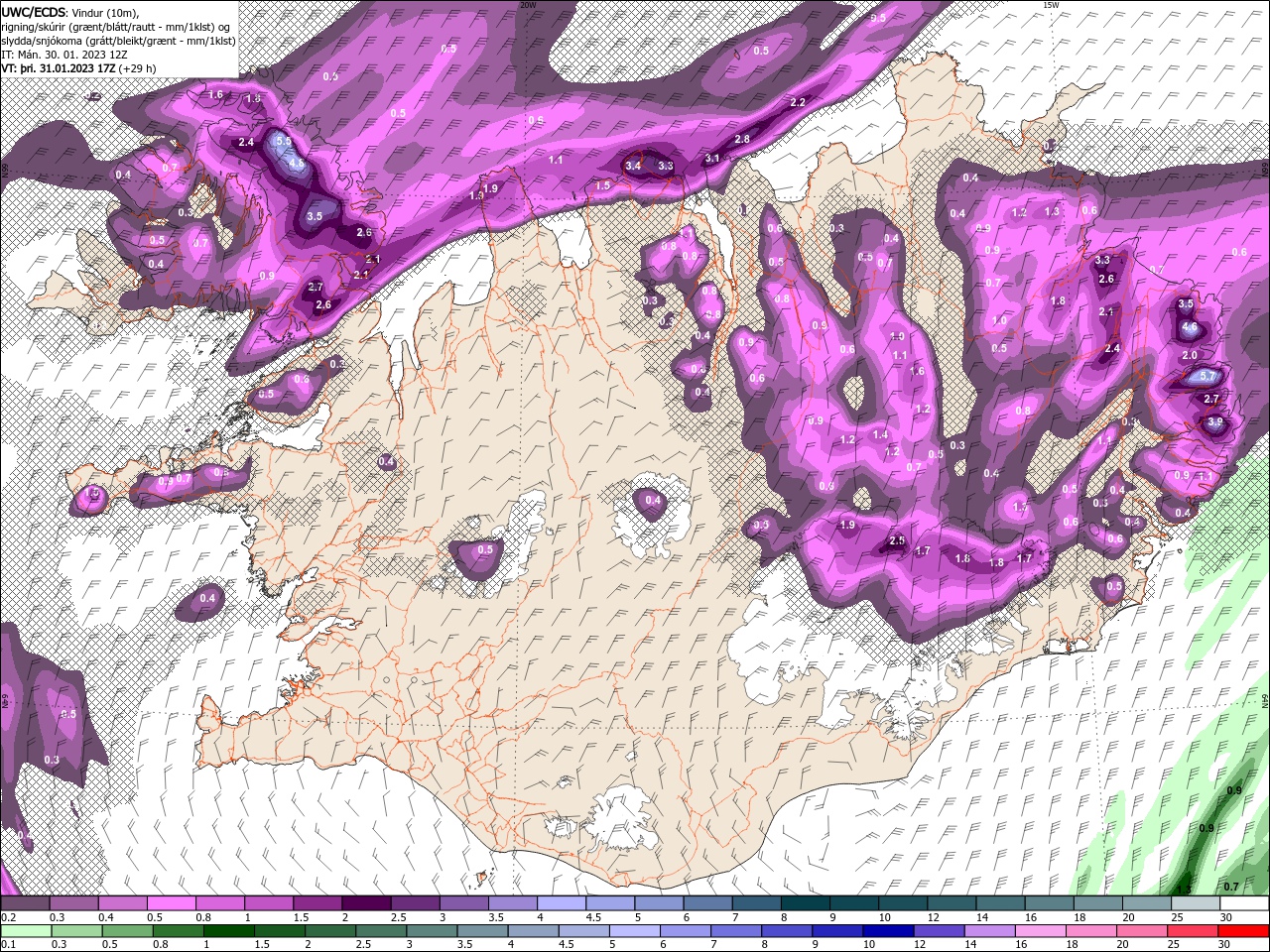Click the 'IT: Mán. 30. 01. 2023 12Z' line
1270x952 pixels.
tap(63, 55)
